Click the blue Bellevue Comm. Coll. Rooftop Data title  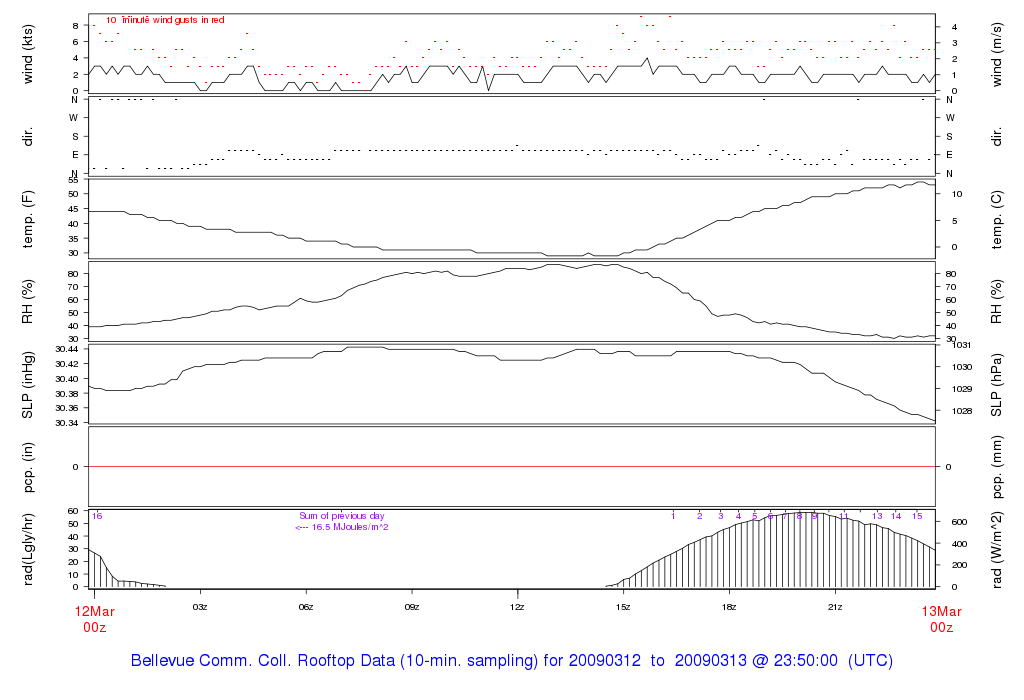pos(511,660)
